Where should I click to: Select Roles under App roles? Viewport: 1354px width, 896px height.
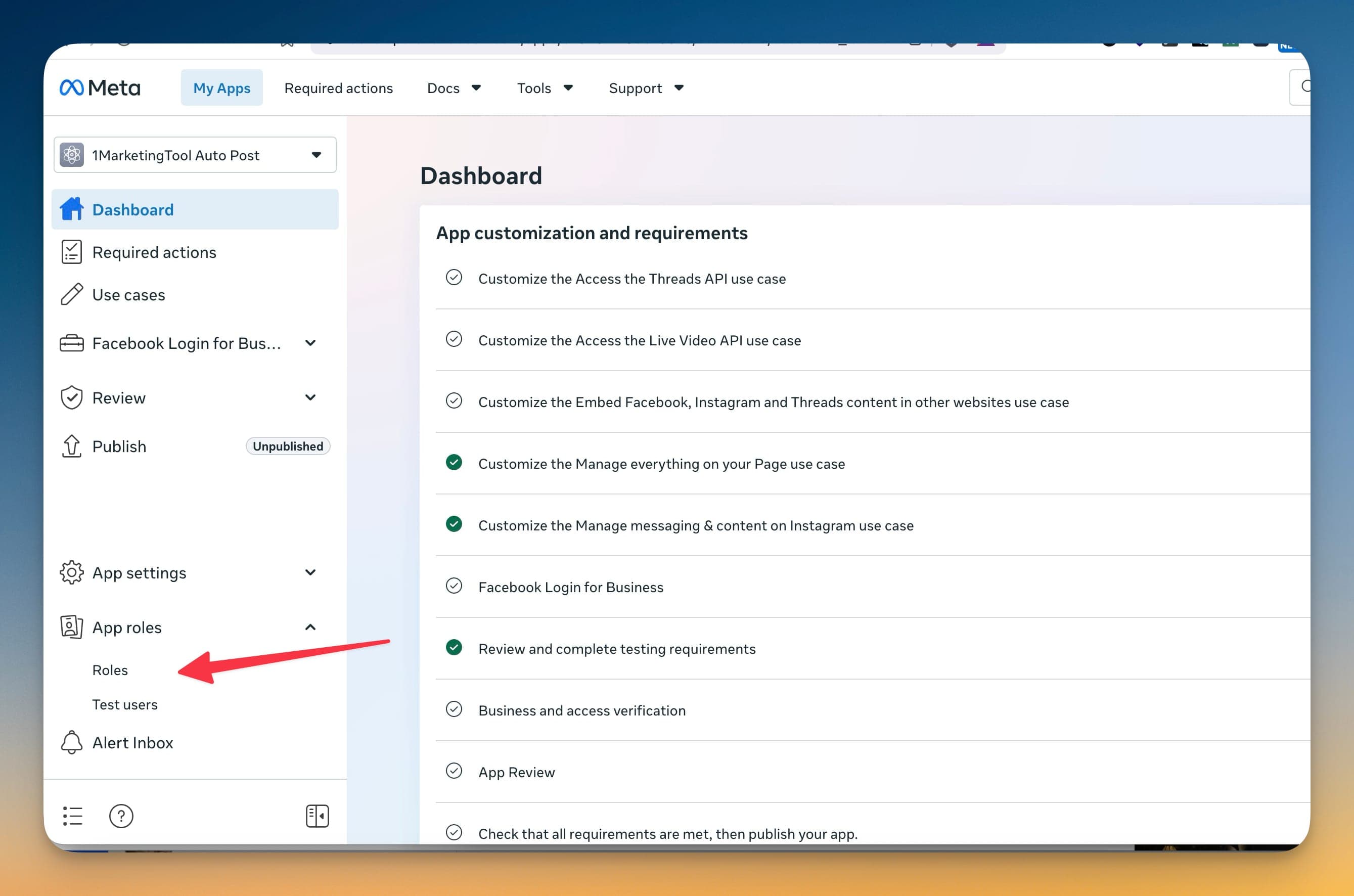click(x=110, y=669)
